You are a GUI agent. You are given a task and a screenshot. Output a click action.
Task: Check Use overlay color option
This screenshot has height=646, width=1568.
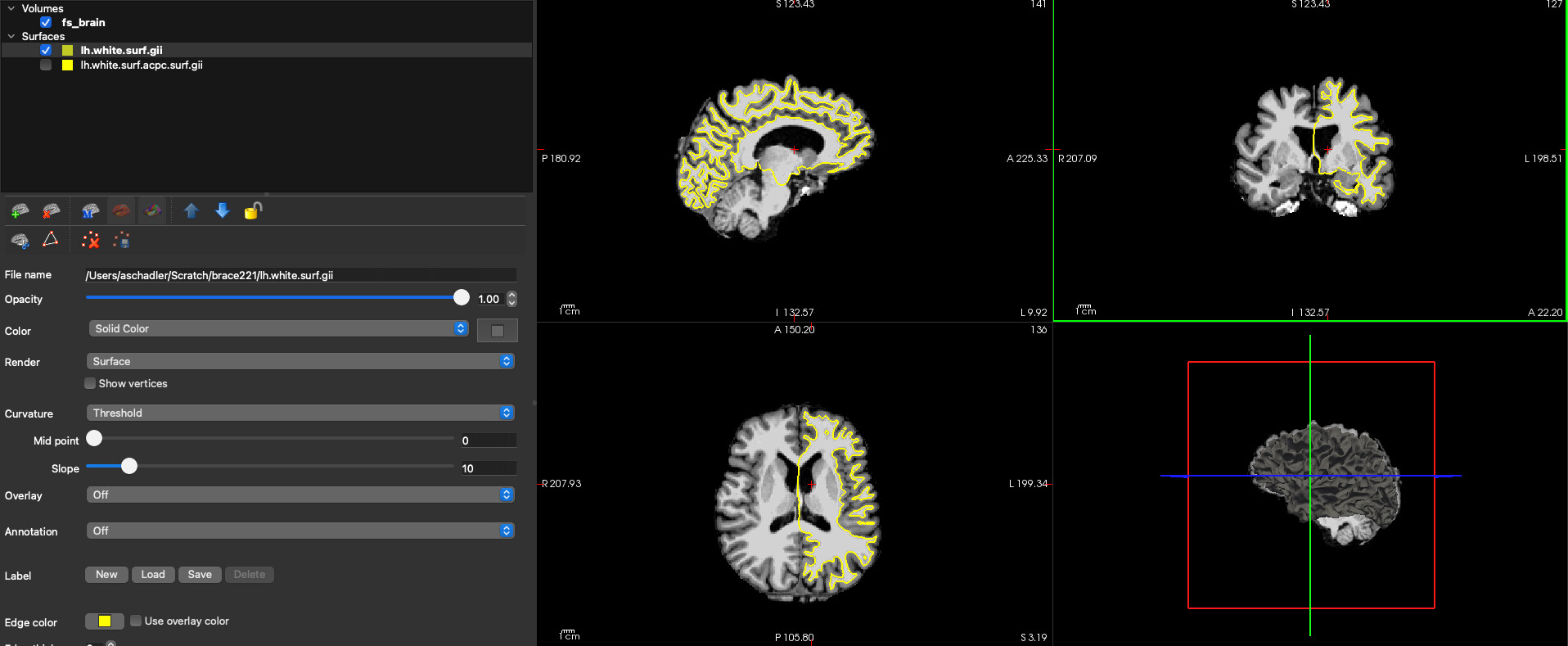pyautogui.click(x=136, y=621)
